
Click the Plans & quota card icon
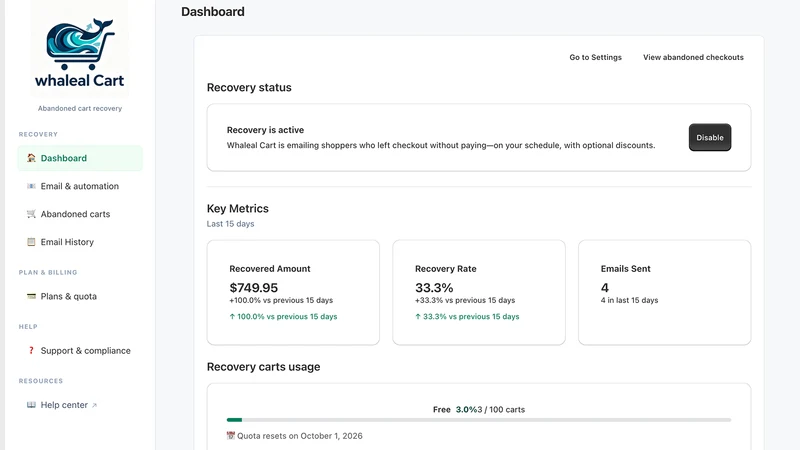coord(31,296)
